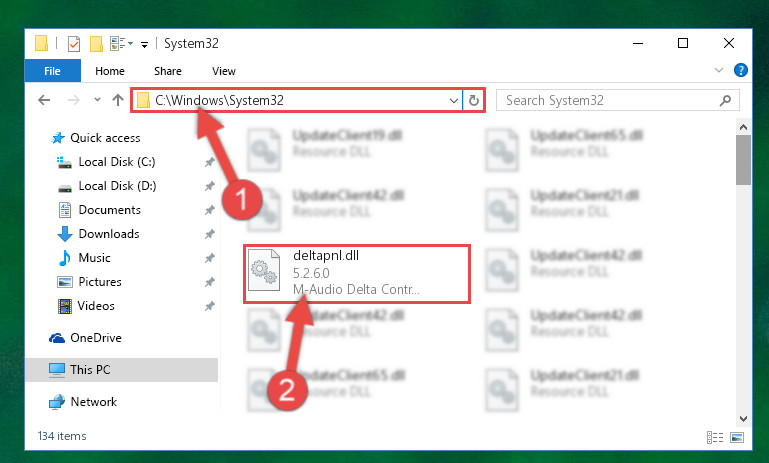Click the This PC monitor icon

(57, 370)
